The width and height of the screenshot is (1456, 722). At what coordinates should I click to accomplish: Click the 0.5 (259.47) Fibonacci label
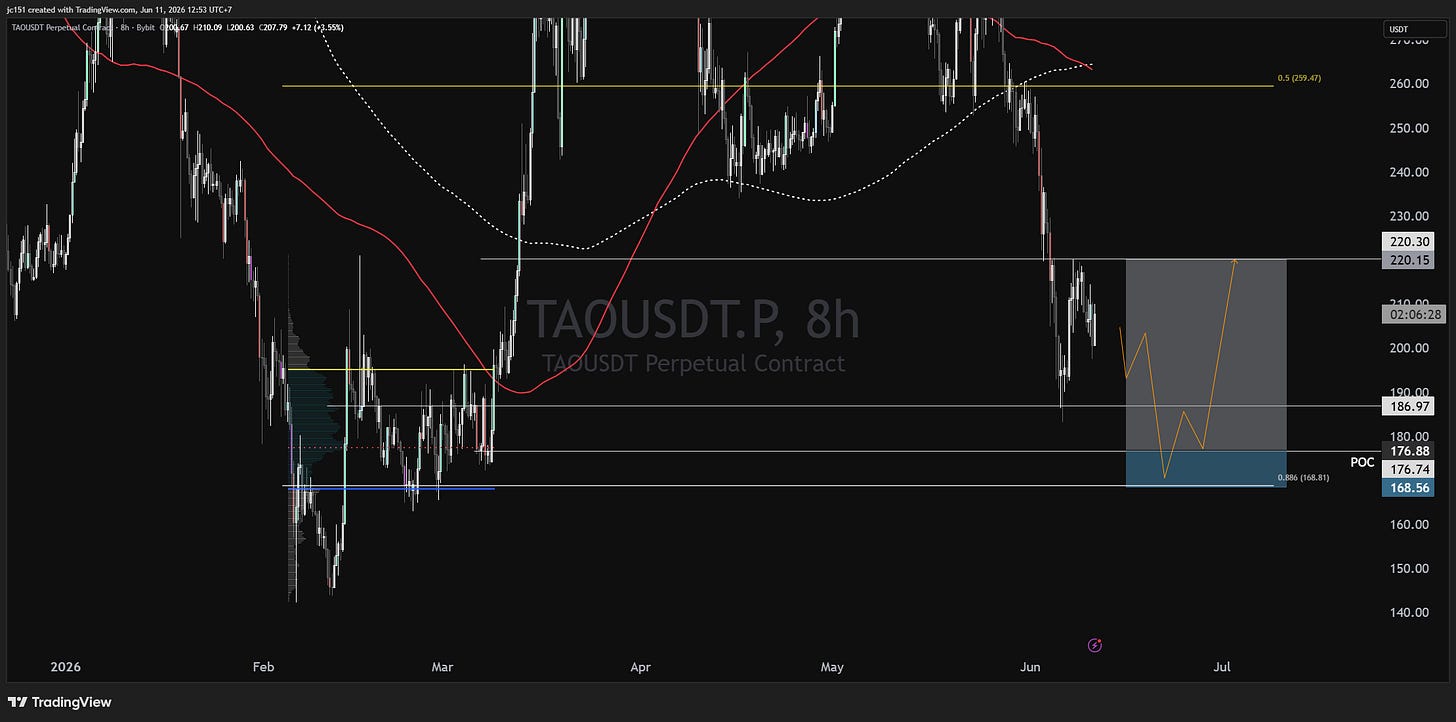point(1300,78)
